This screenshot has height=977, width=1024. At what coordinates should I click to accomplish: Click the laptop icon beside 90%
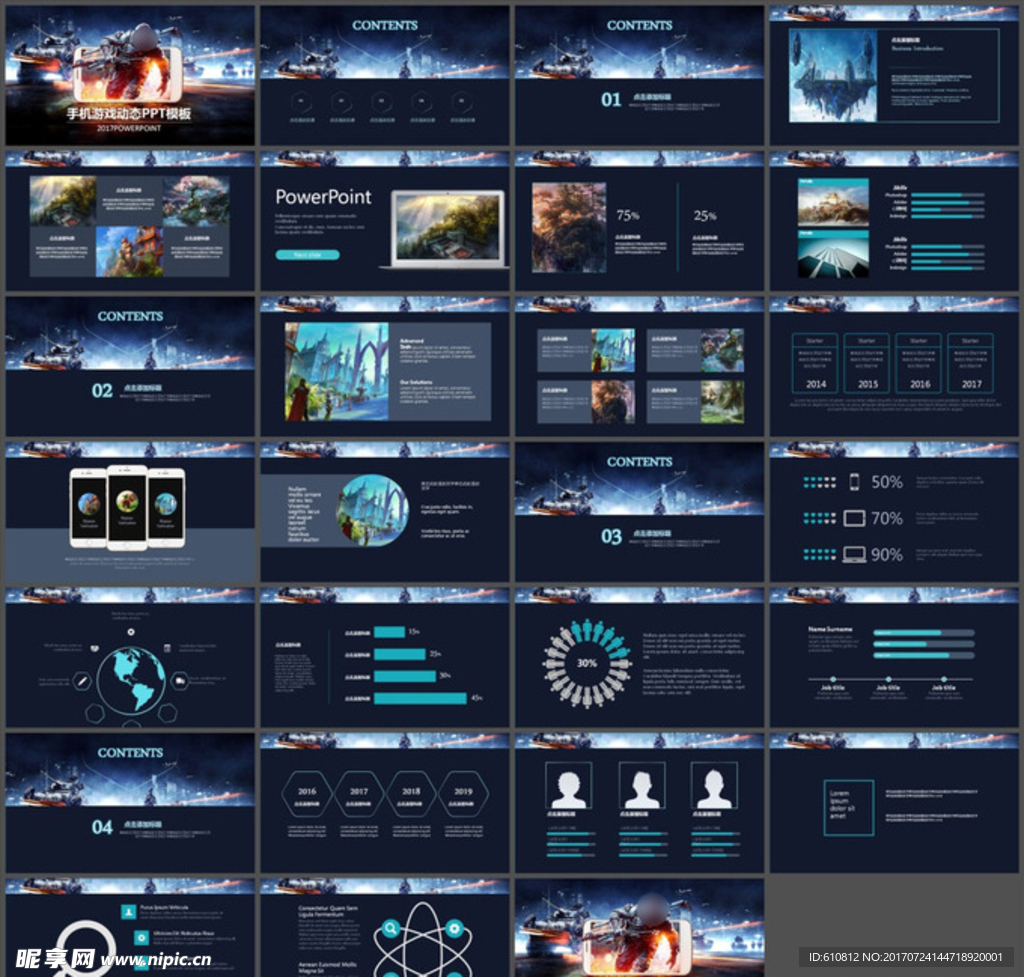(x=854, y=554)
